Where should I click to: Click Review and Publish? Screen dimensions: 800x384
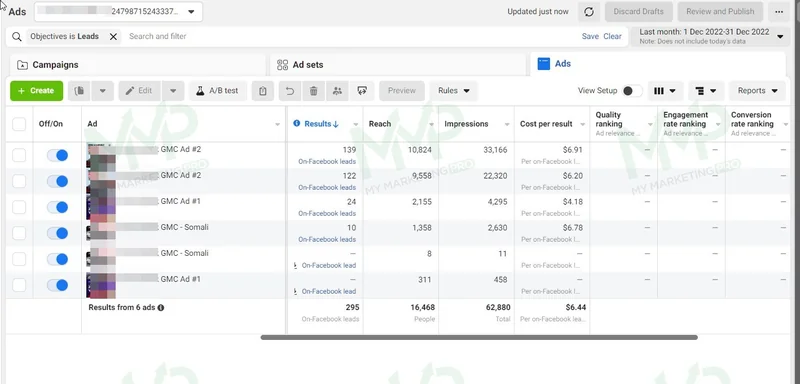click(720, 12)
